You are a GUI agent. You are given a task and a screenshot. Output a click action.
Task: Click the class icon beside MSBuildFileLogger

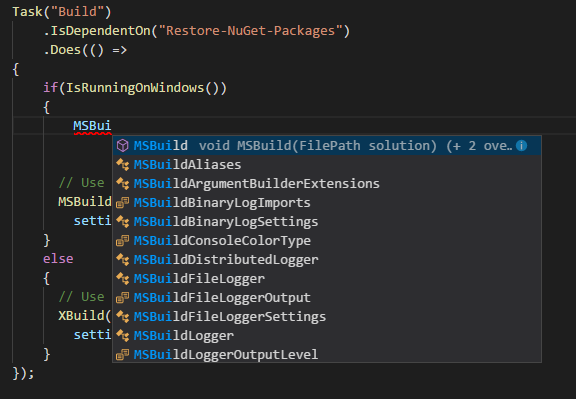pyautogui.click(x=123, y=279)
